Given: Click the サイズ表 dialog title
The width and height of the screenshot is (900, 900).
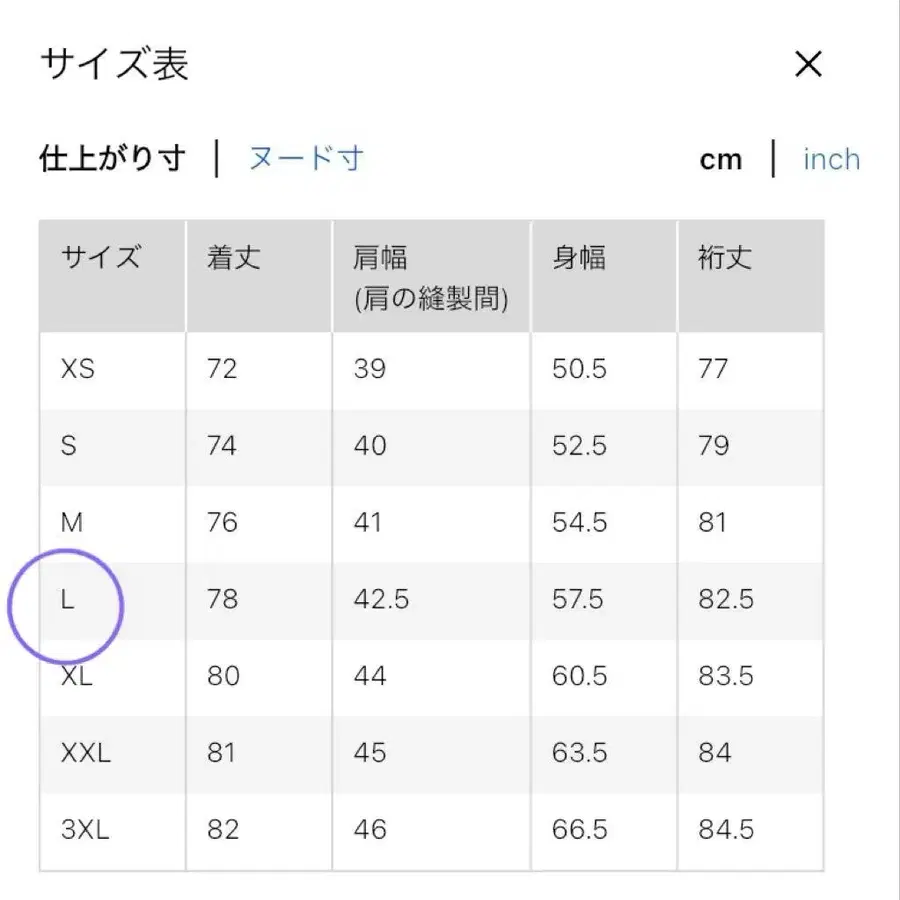Looking at the screenshot, I should click(x=112, y=64).
